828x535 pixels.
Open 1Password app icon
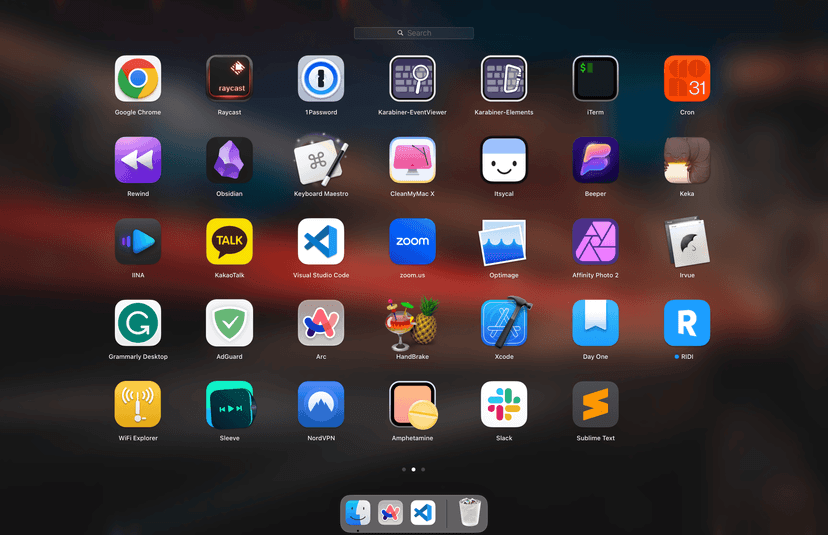point(321,79)
